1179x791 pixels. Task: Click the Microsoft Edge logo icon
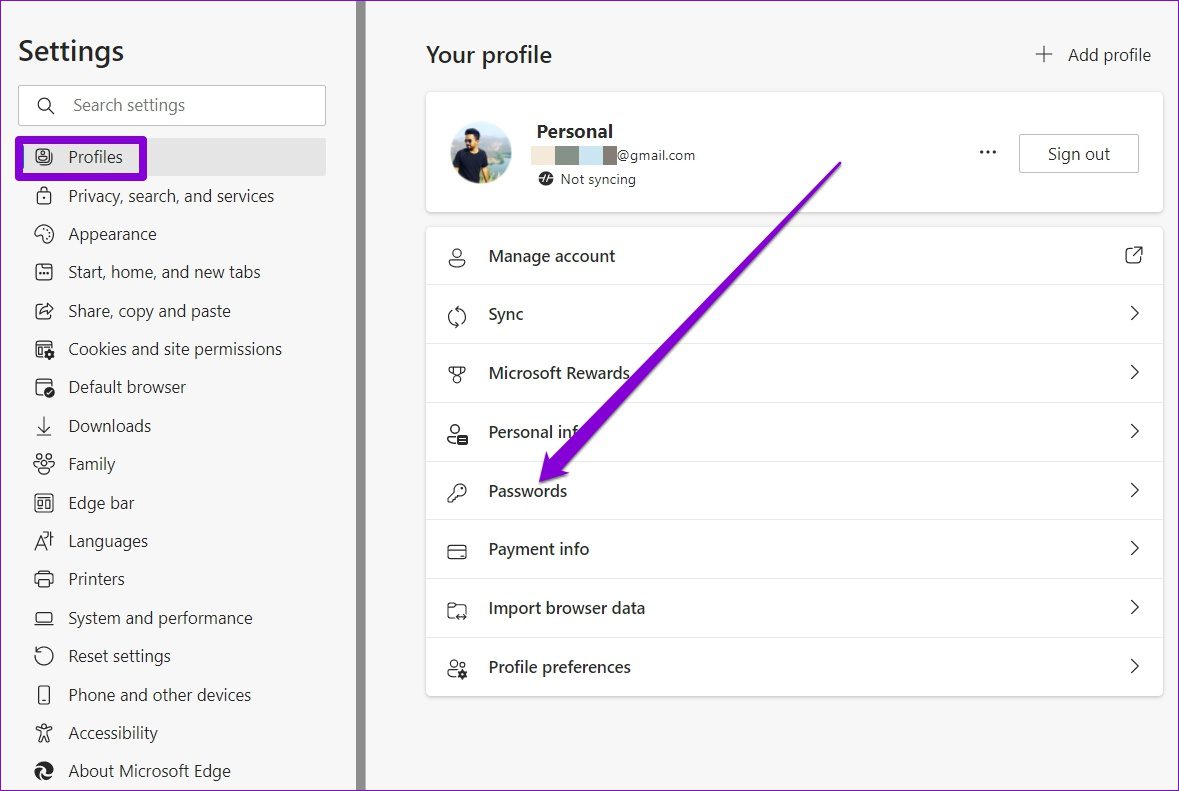coord(44,771)
